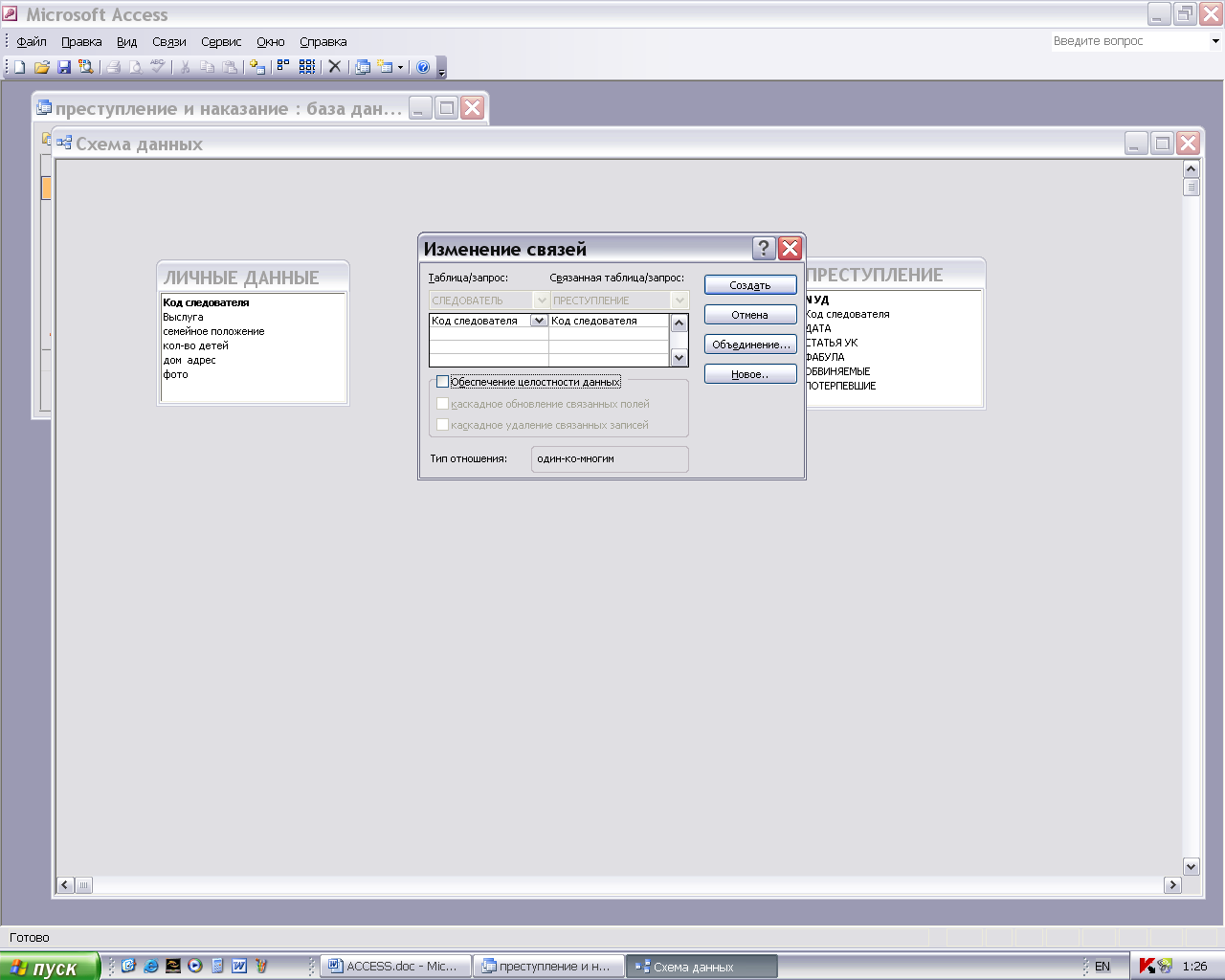
Task: Click the ABC spelling check icon
Action: coord(158,67)
